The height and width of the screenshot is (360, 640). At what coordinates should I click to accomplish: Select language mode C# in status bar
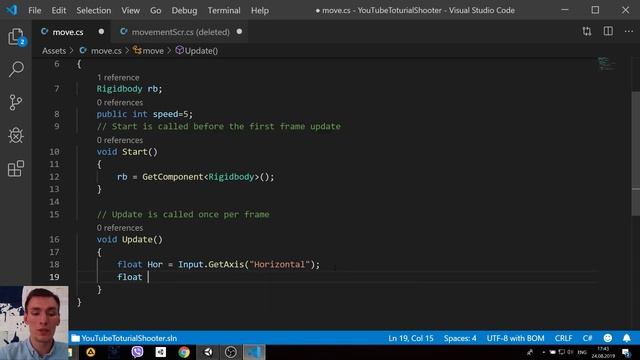[587, 338]
